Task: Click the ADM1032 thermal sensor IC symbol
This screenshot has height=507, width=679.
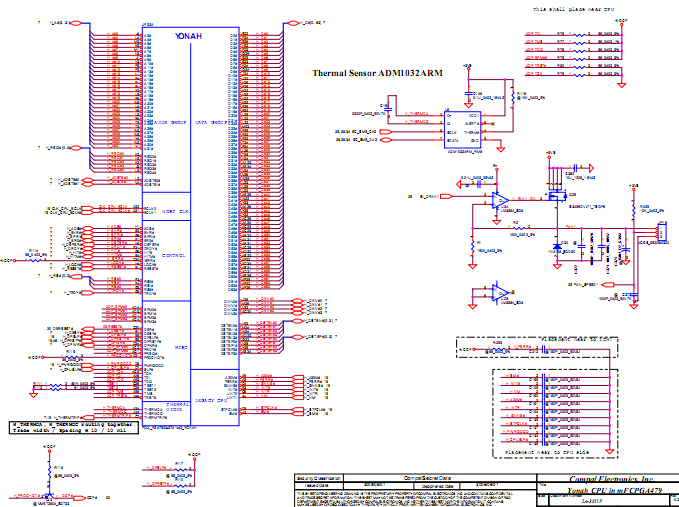Action: [x=462, y=129]
